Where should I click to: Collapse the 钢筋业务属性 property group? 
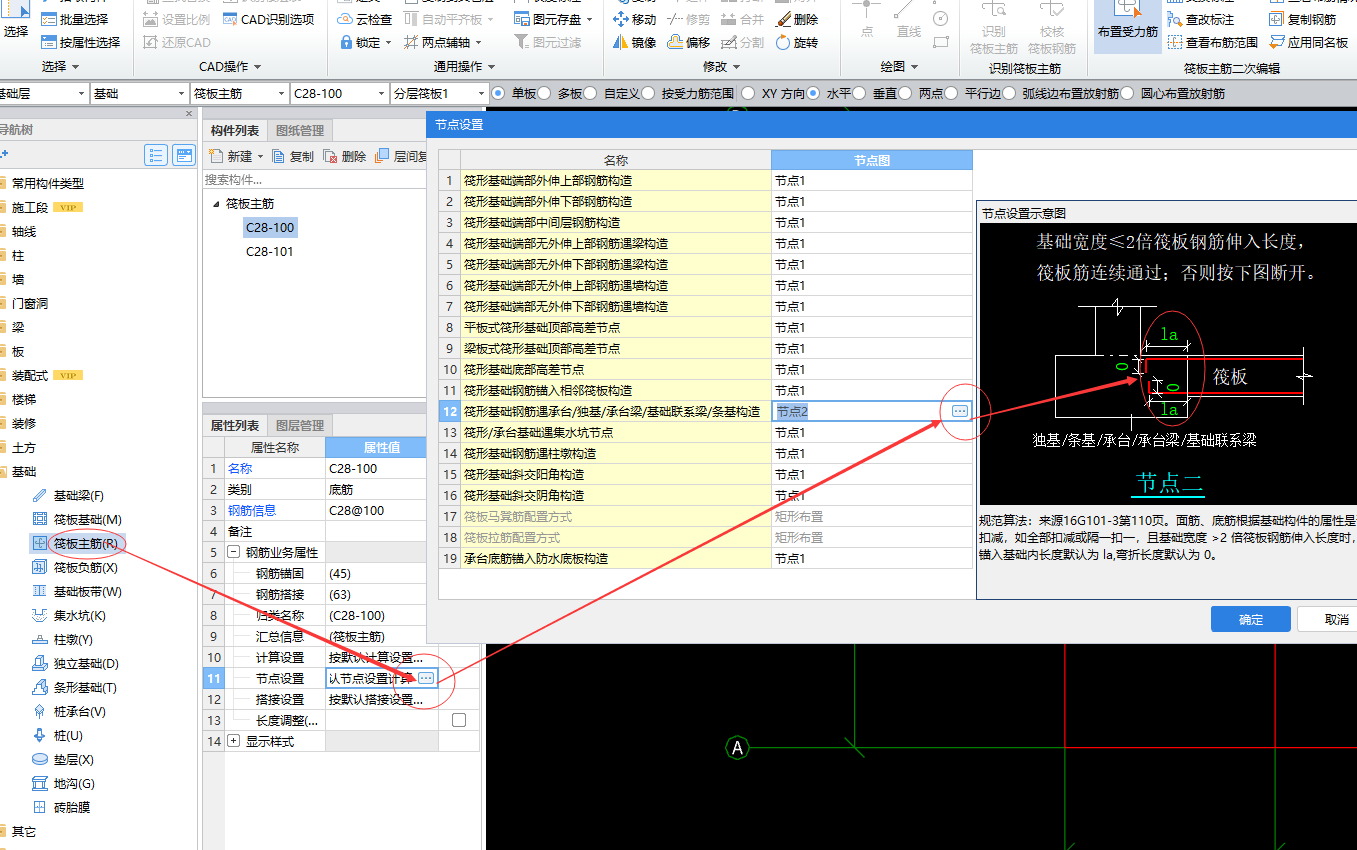(x=234, y=552)
